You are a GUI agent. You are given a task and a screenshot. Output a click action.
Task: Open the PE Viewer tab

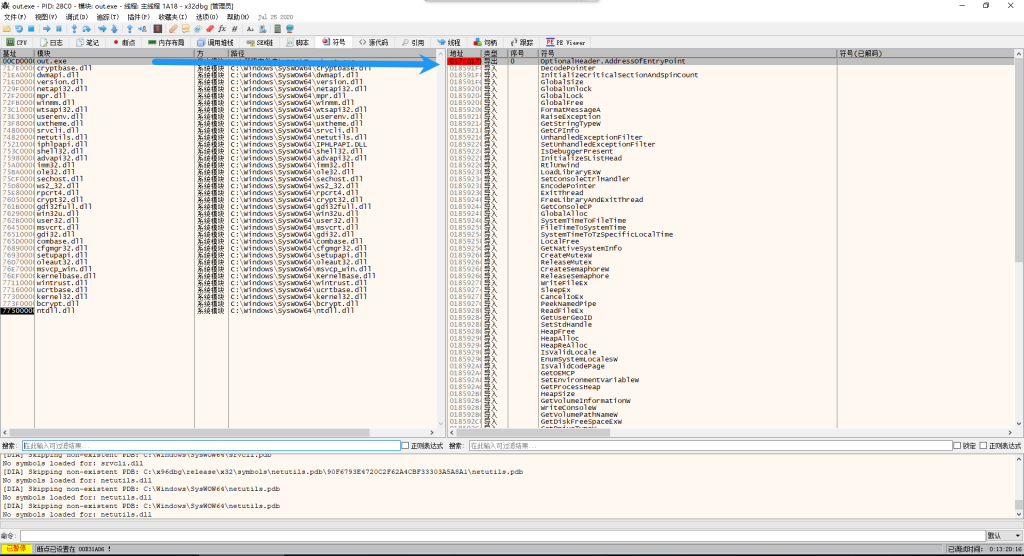[566, 42]
